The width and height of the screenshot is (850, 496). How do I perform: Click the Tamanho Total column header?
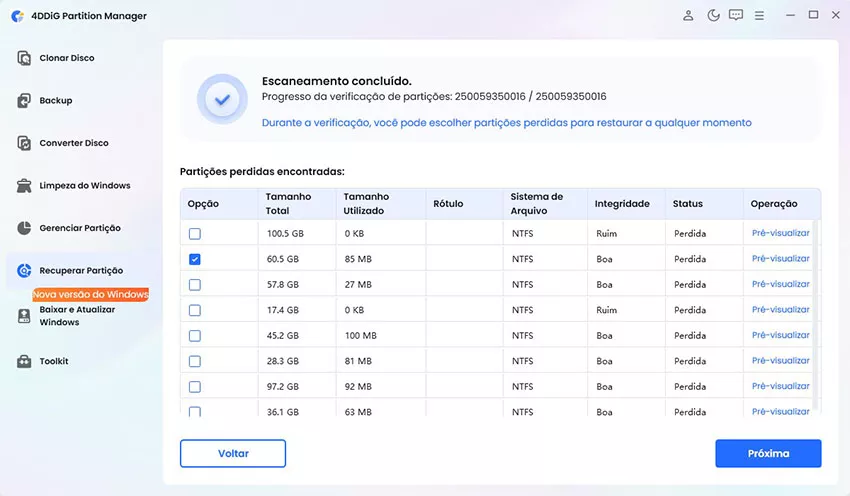pyautogui.click(x=297, y=204)
